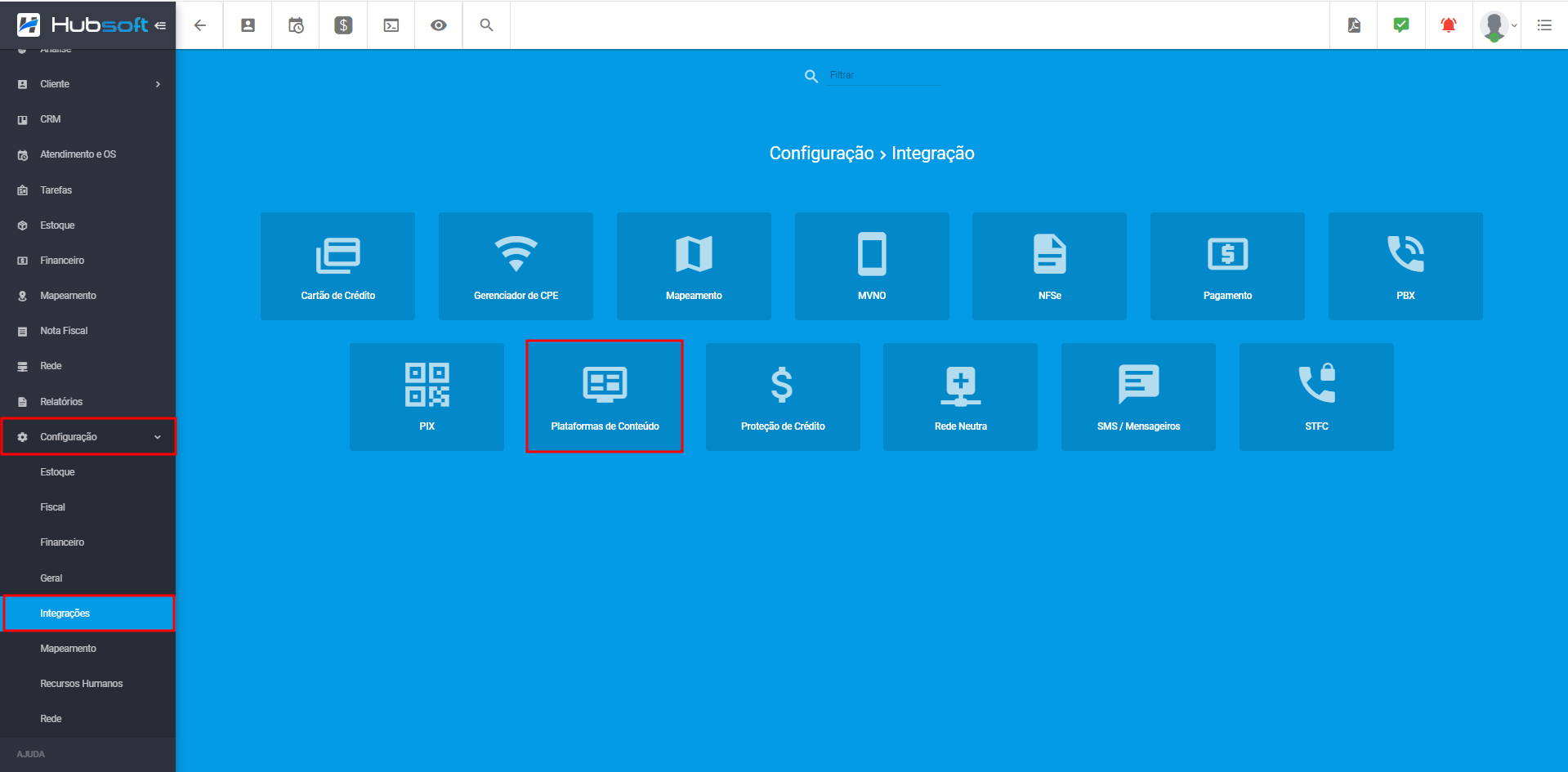Click the Hubsoft logo
1568x772 pixels.
pyautogui.click(x=82, y=25)
